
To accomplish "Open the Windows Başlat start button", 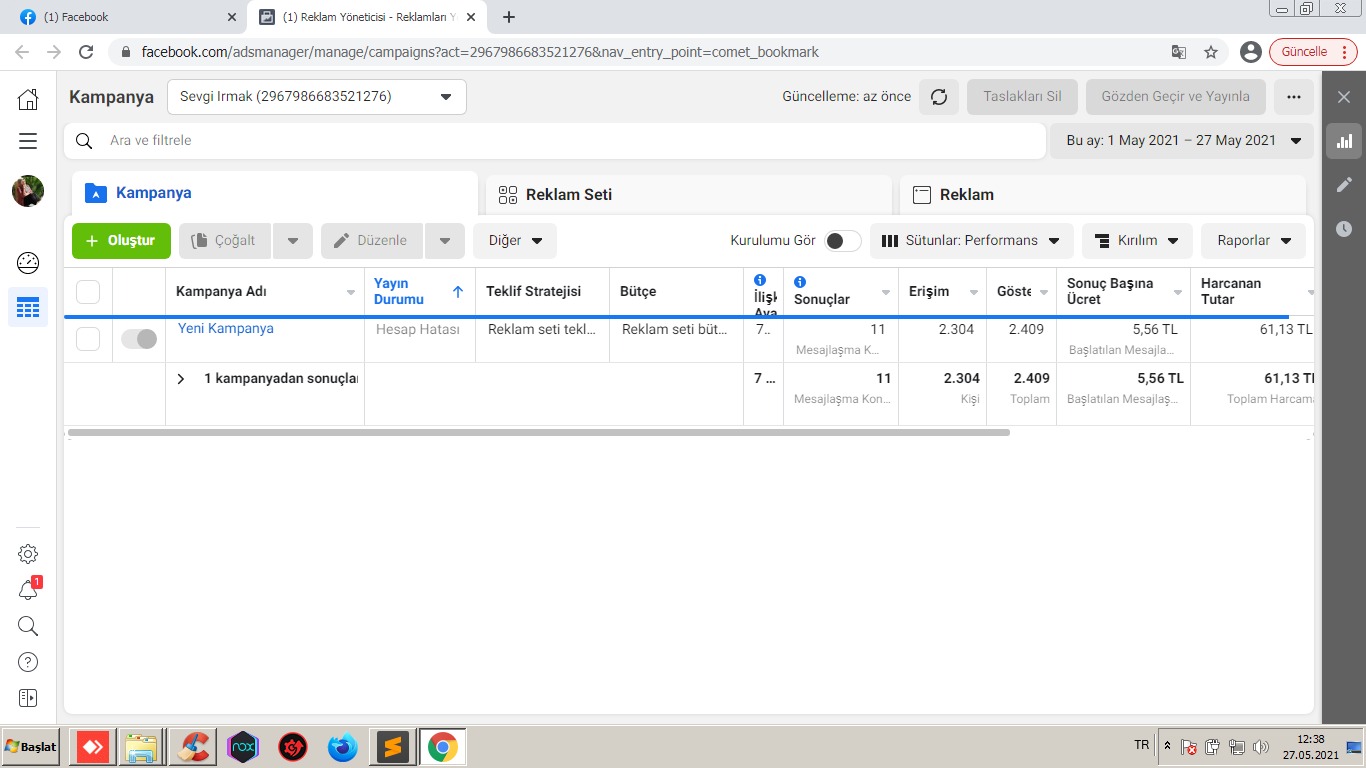I will 31,747.
